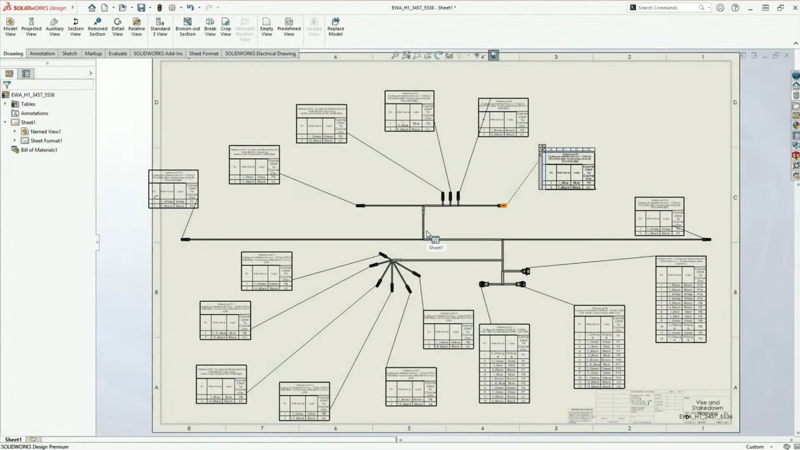
Task: Collapse the Sheet1 tree node
Action: [5, 122]
